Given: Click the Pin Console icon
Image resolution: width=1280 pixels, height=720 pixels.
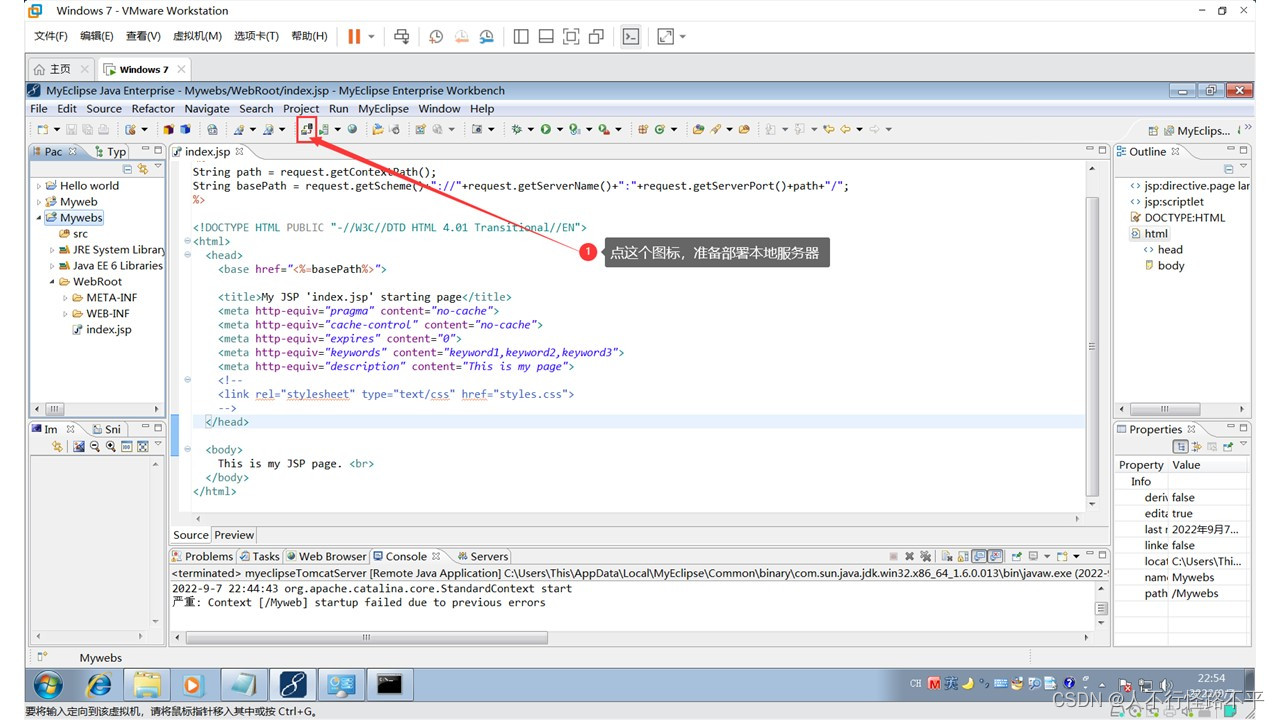Looking at the screenshot, I should point(1016,556).
